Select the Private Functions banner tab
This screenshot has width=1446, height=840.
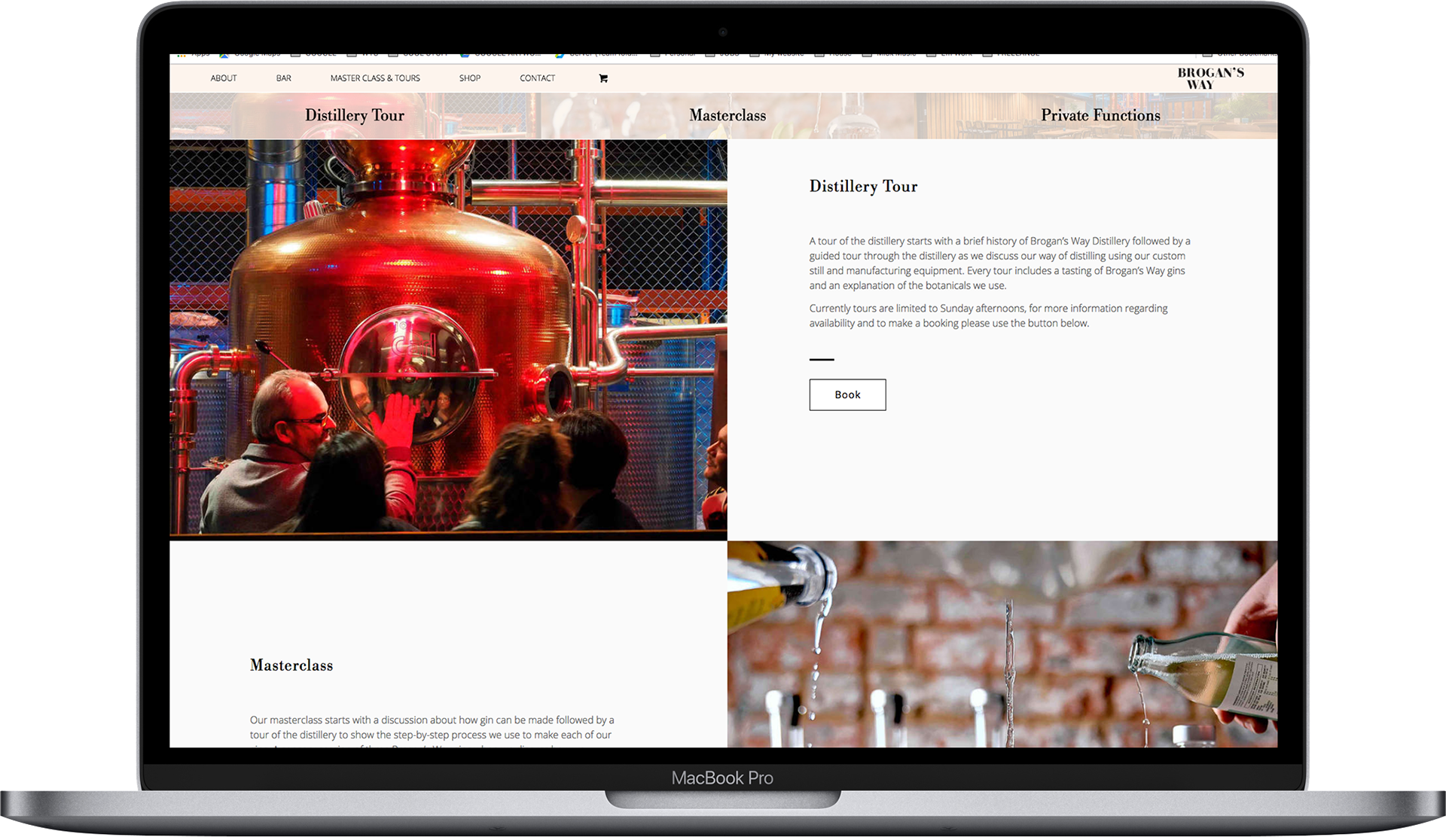1100,115
